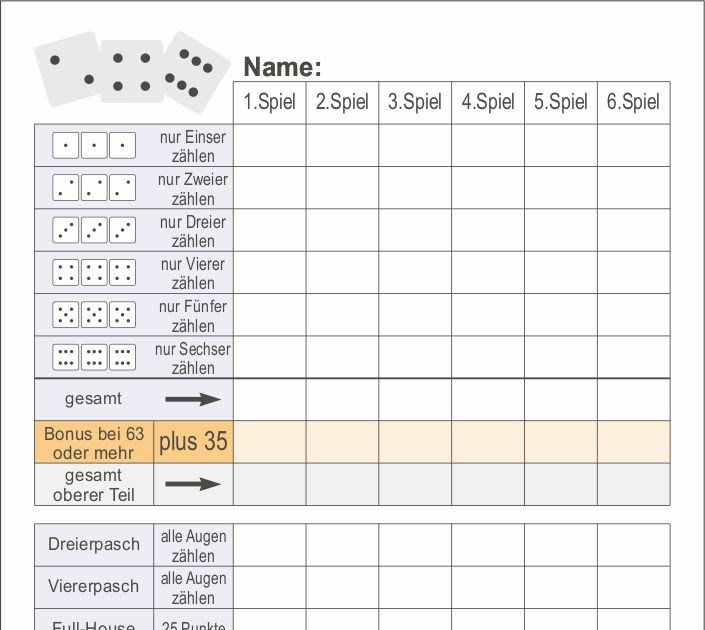Click the Viererpasch row label

click(94, 587)
